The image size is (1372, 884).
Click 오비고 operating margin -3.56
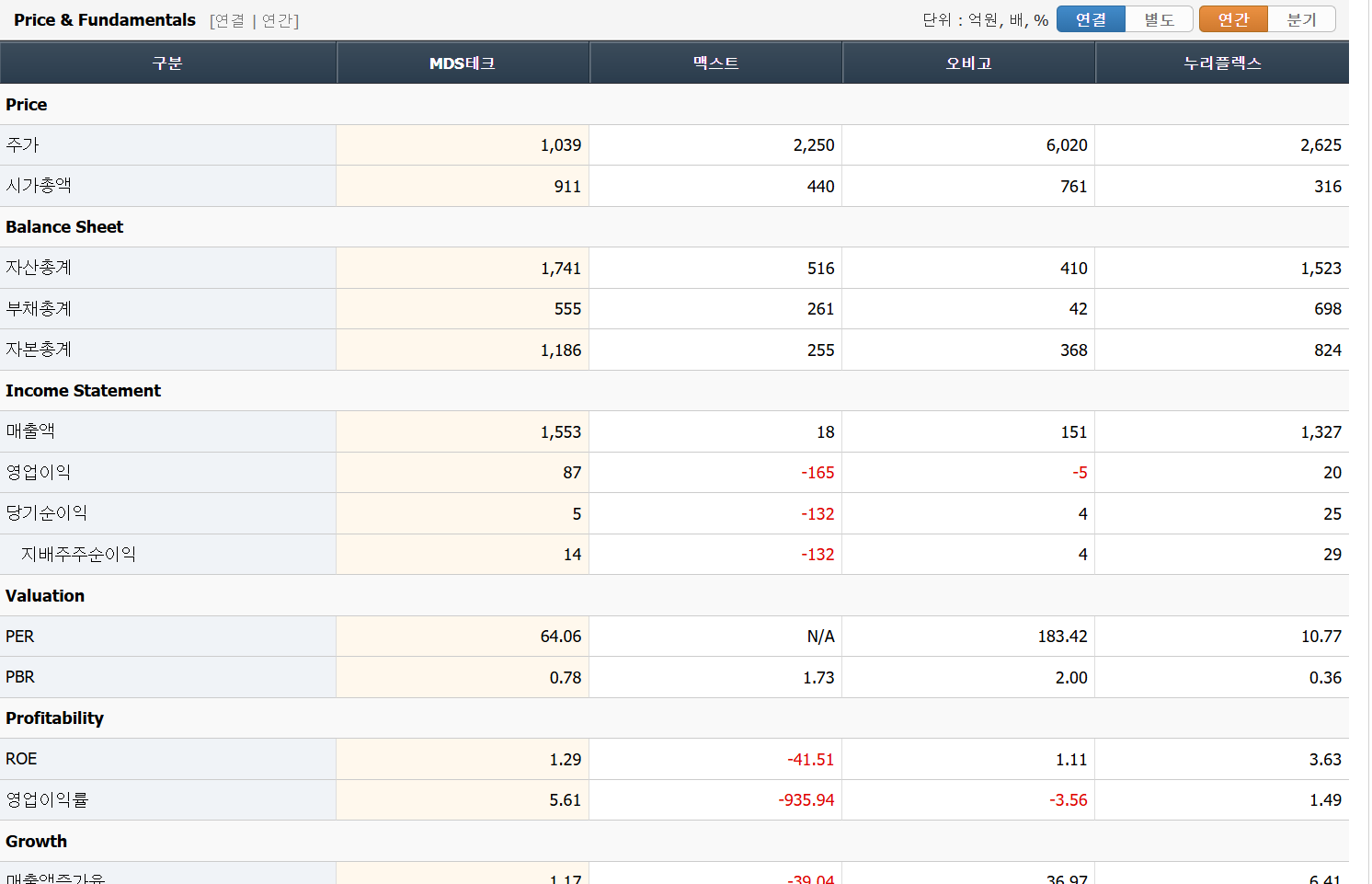(1068, 800)
